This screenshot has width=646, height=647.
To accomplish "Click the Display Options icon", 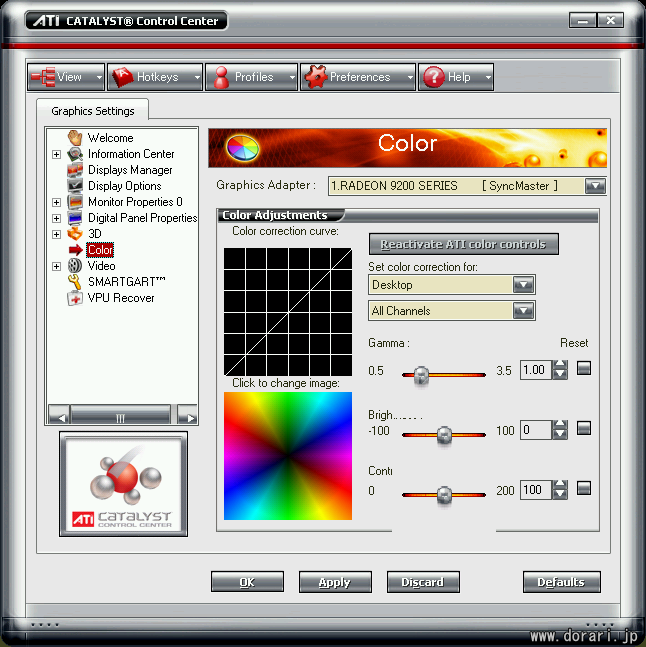I will point(75,186).
